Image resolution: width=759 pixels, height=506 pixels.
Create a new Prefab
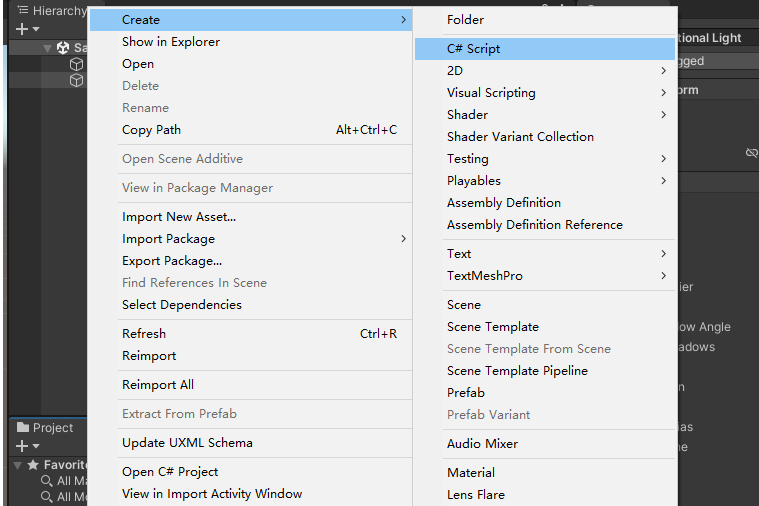(545, 393)
